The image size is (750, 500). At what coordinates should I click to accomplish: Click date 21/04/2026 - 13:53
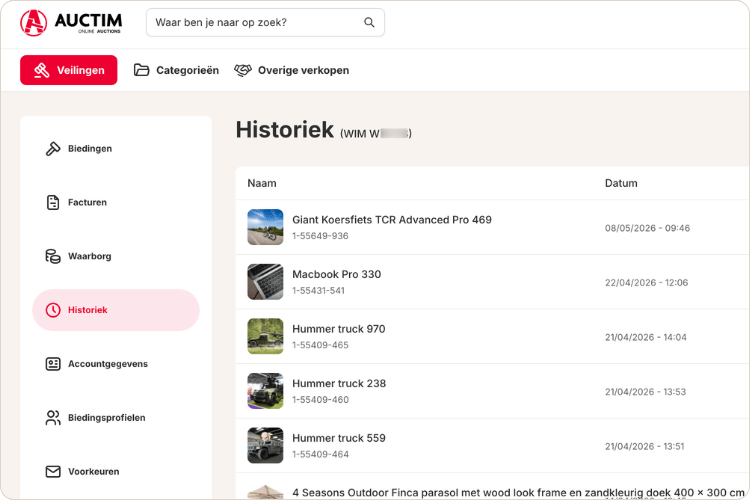[x=645, y=392]
